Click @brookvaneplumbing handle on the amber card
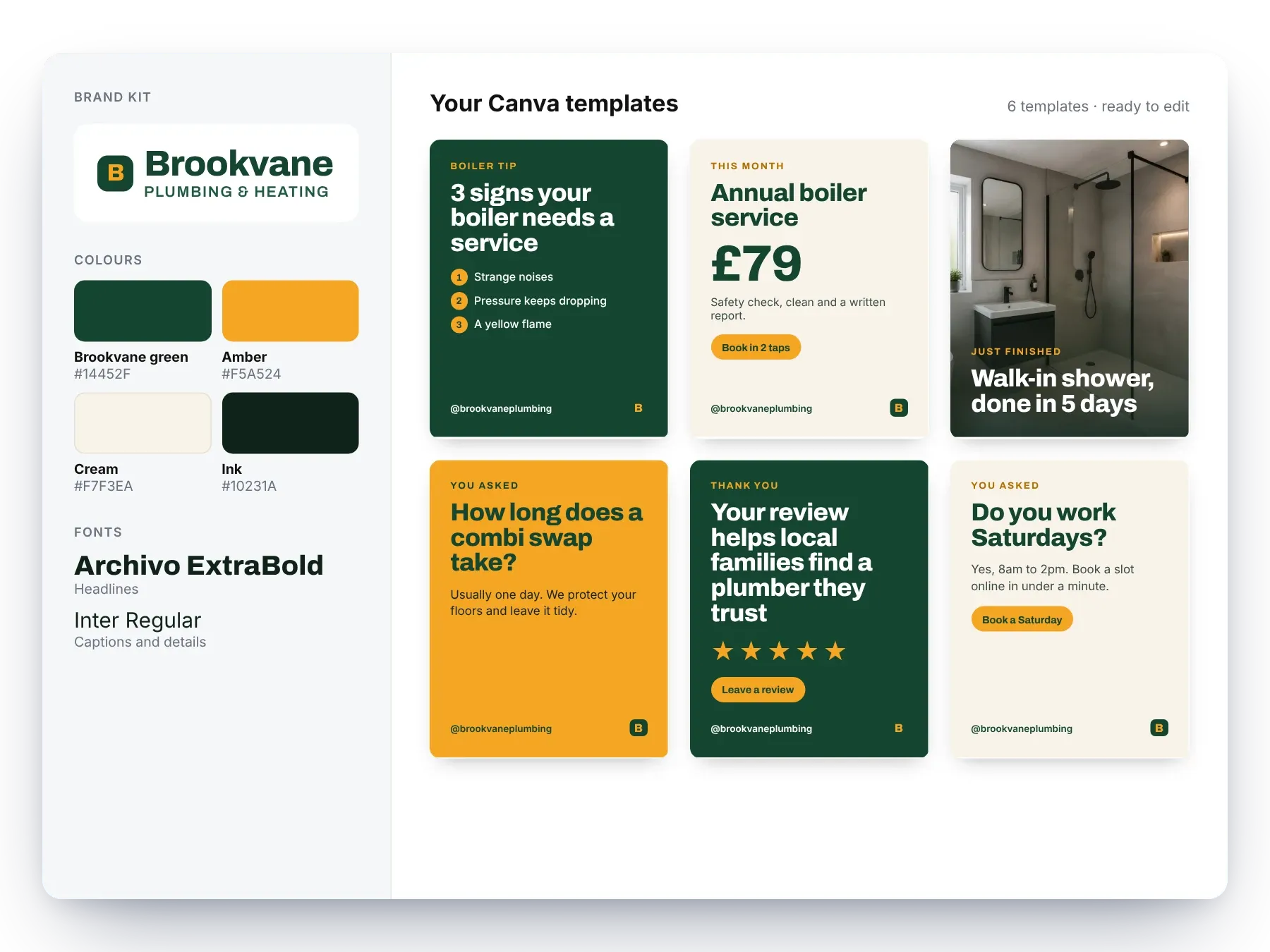 pyautogui.click(x=501, y=729)
